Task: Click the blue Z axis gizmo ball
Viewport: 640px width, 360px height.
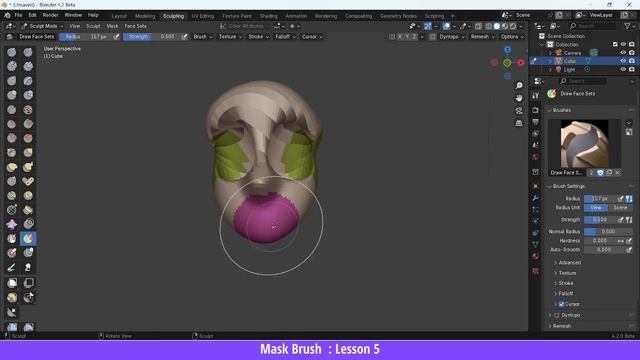Action: [507, 50]
